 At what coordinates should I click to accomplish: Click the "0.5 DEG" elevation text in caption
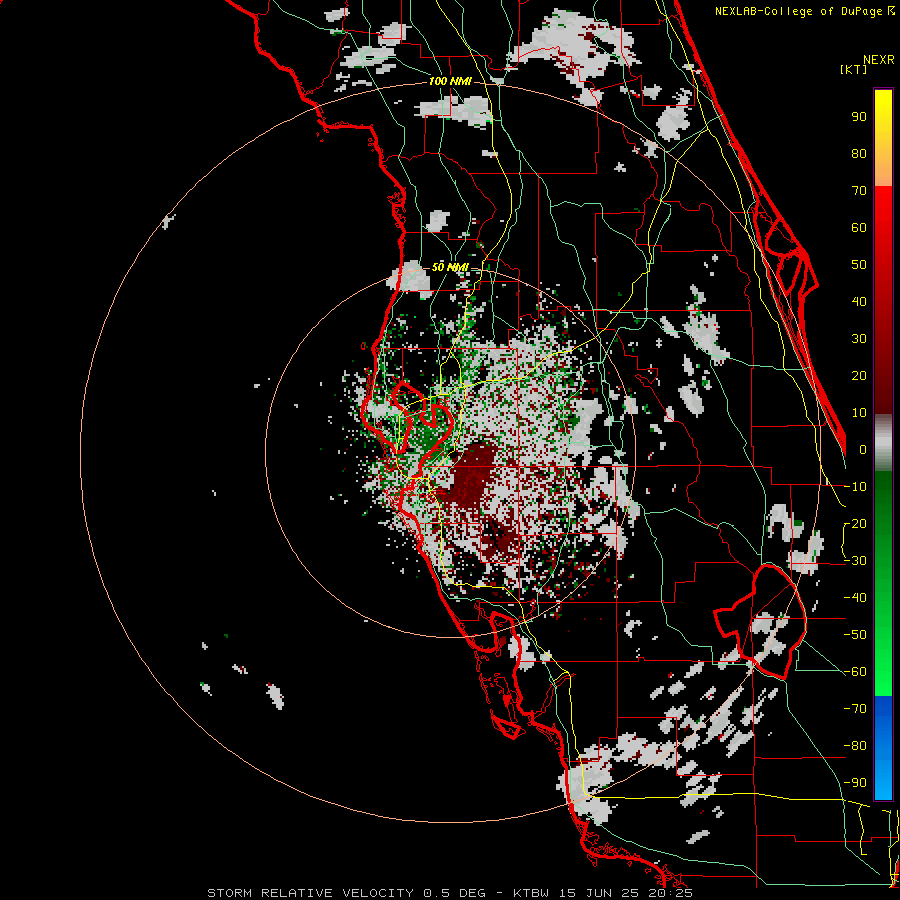(x=454, y=893)
